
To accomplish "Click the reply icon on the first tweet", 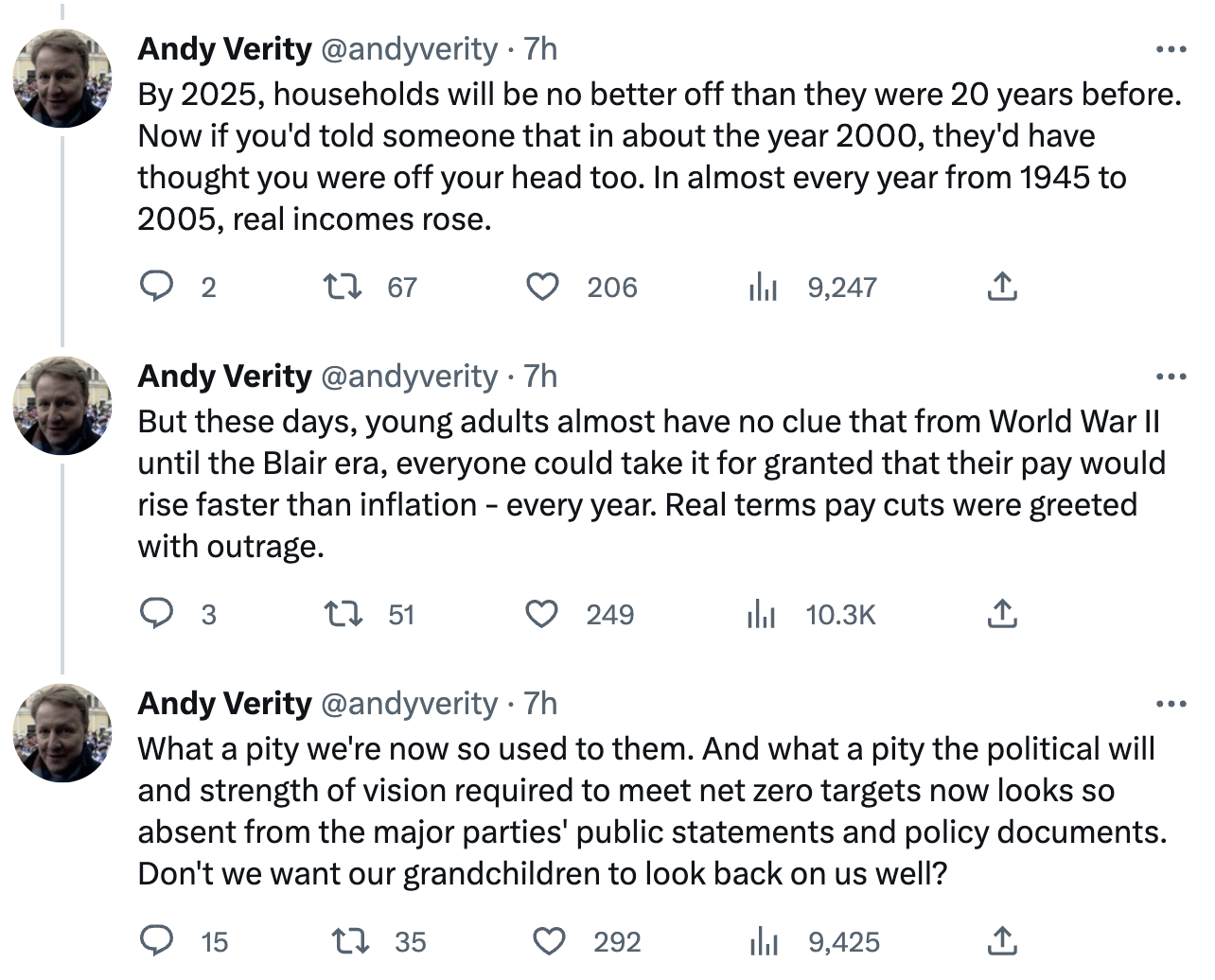I will tap(158, 287).
